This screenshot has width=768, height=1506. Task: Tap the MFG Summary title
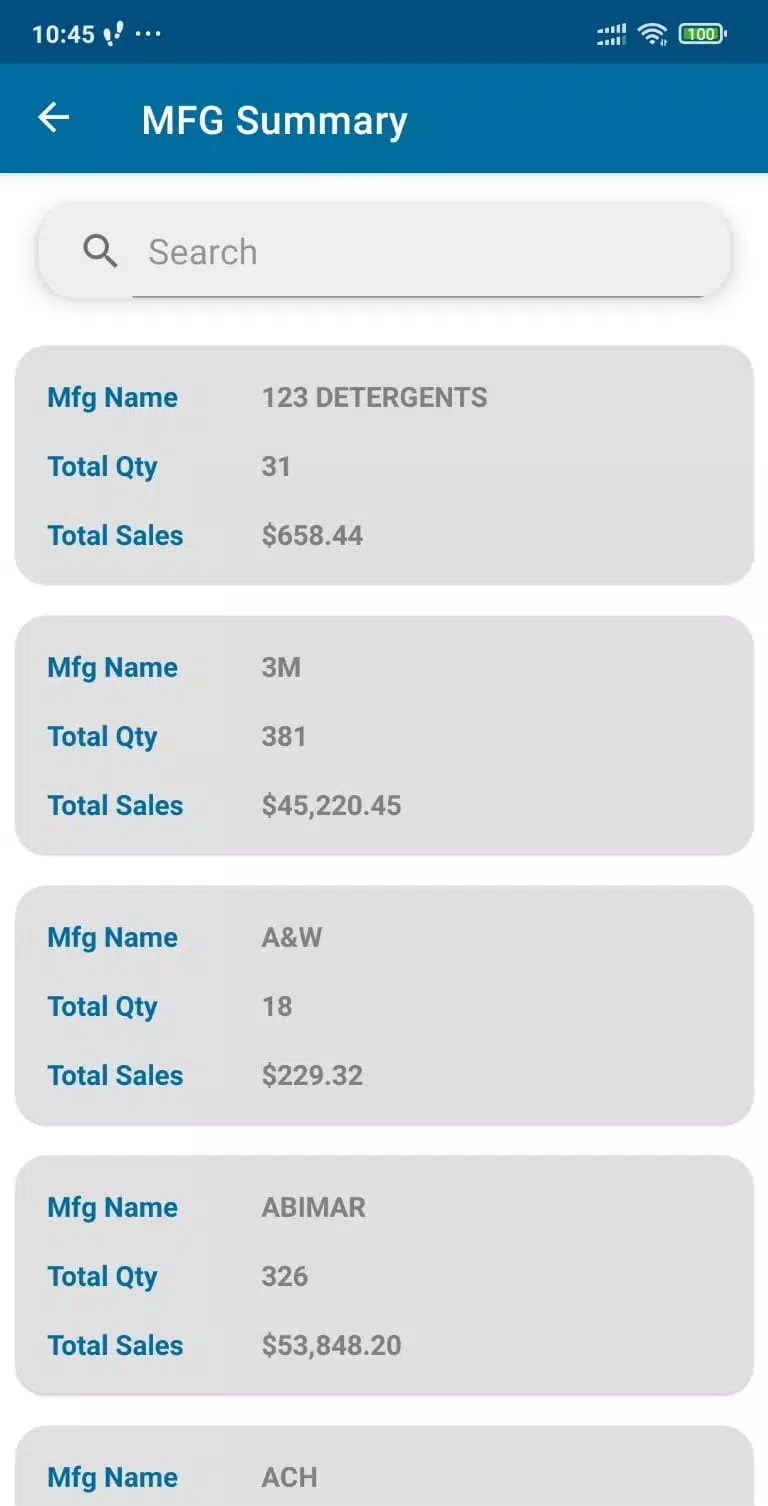coord(275,120)
